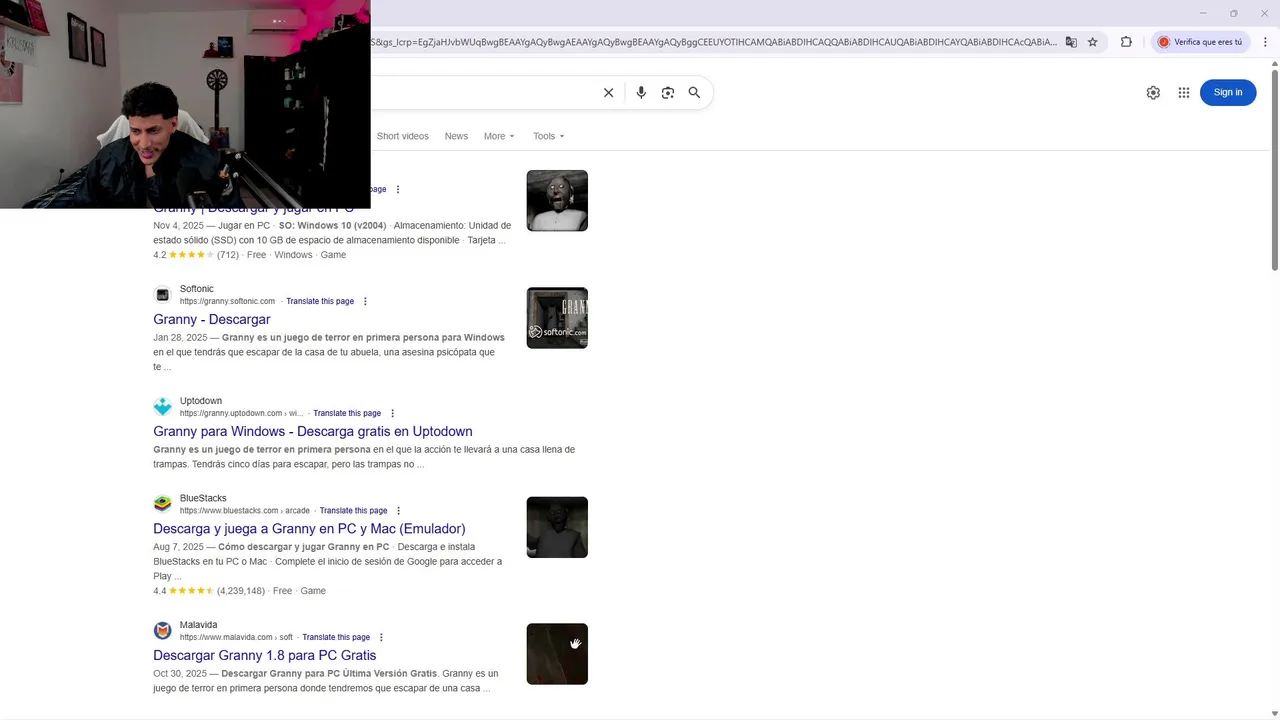Viewport: 1280px width, 720px height.
Task: Open the Malavida result thumbnail image
Action: coord(557,654)
